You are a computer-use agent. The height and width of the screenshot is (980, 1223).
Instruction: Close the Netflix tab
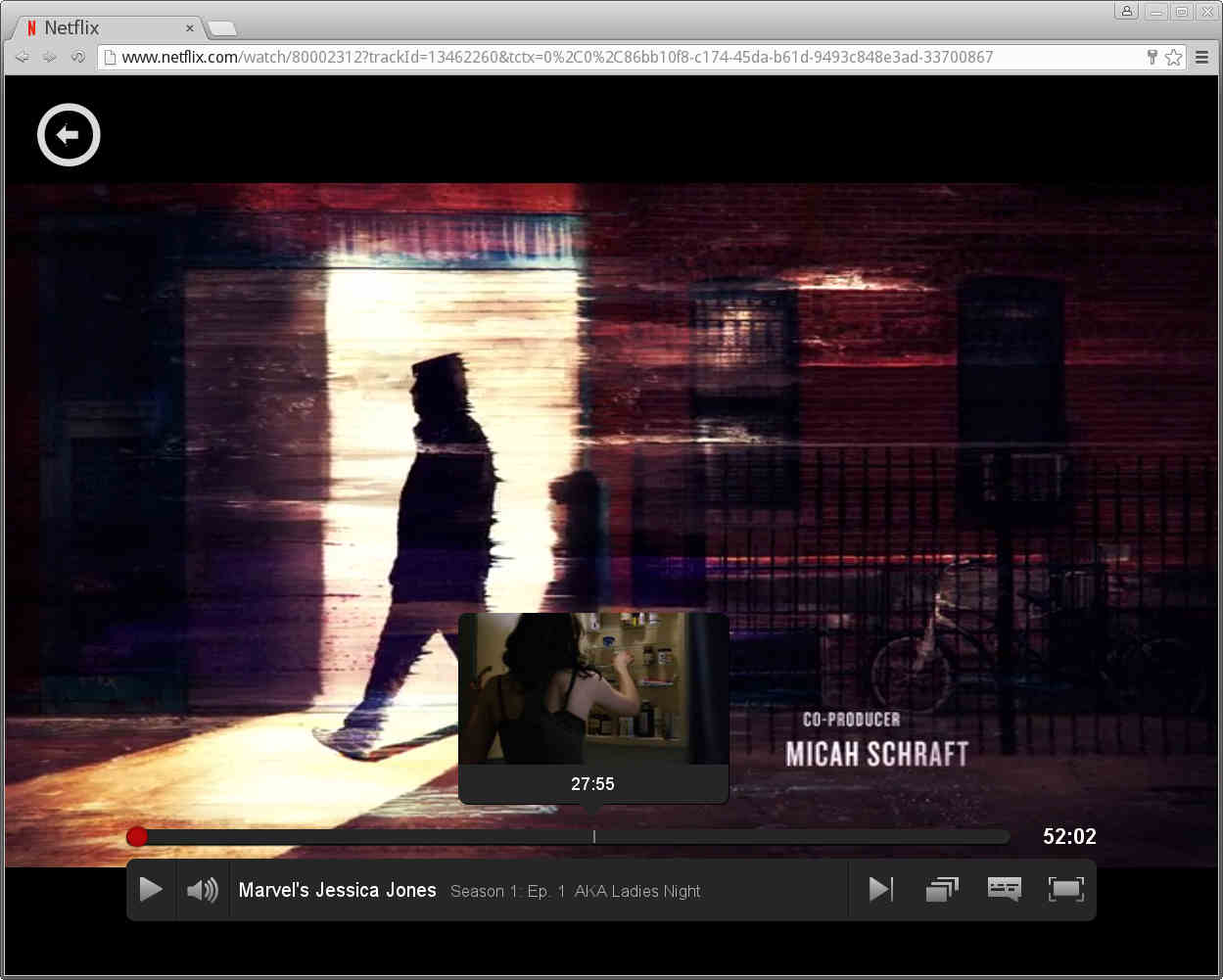click(x=190, y=28)
